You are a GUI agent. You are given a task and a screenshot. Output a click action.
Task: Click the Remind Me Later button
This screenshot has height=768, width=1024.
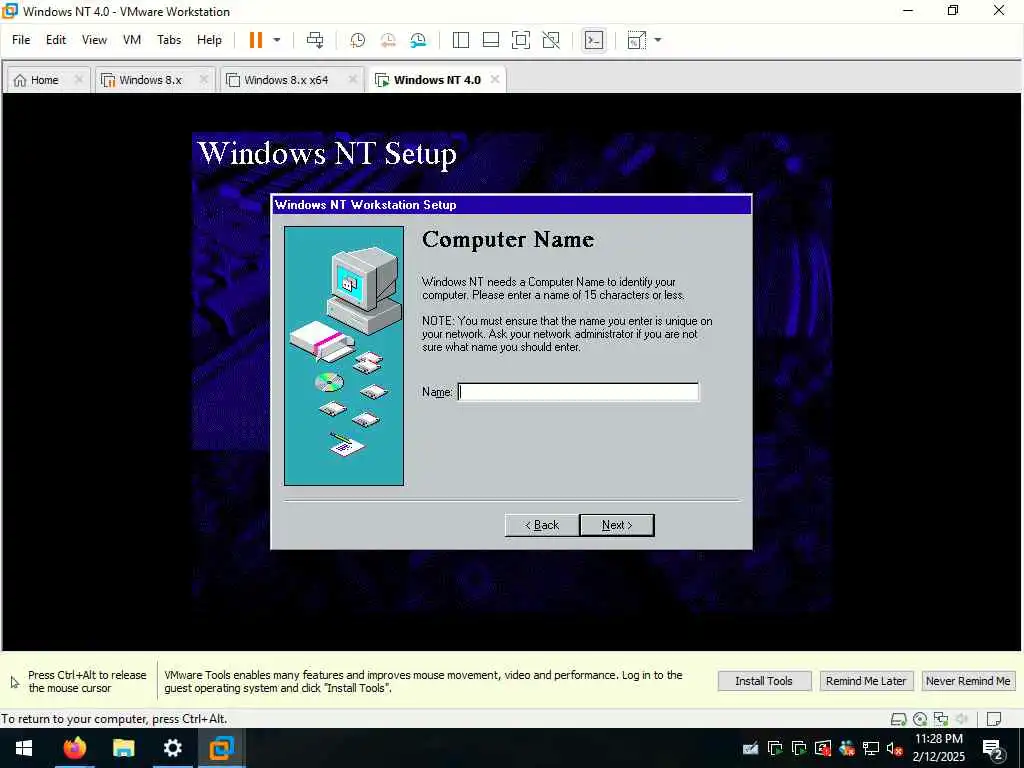click(865, 681)
